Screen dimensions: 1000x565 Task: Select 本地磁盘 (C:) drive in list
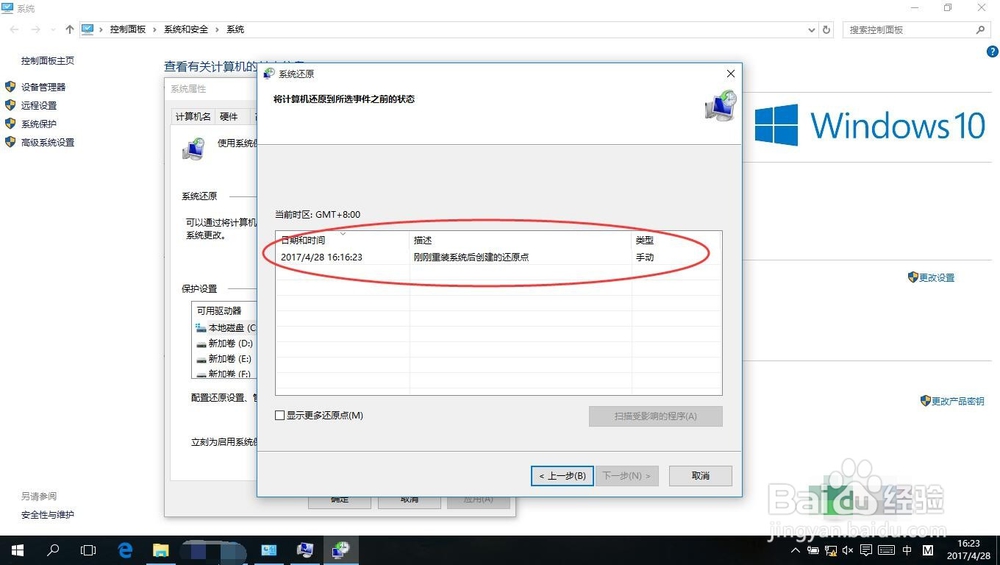click(x=226, y=328)
